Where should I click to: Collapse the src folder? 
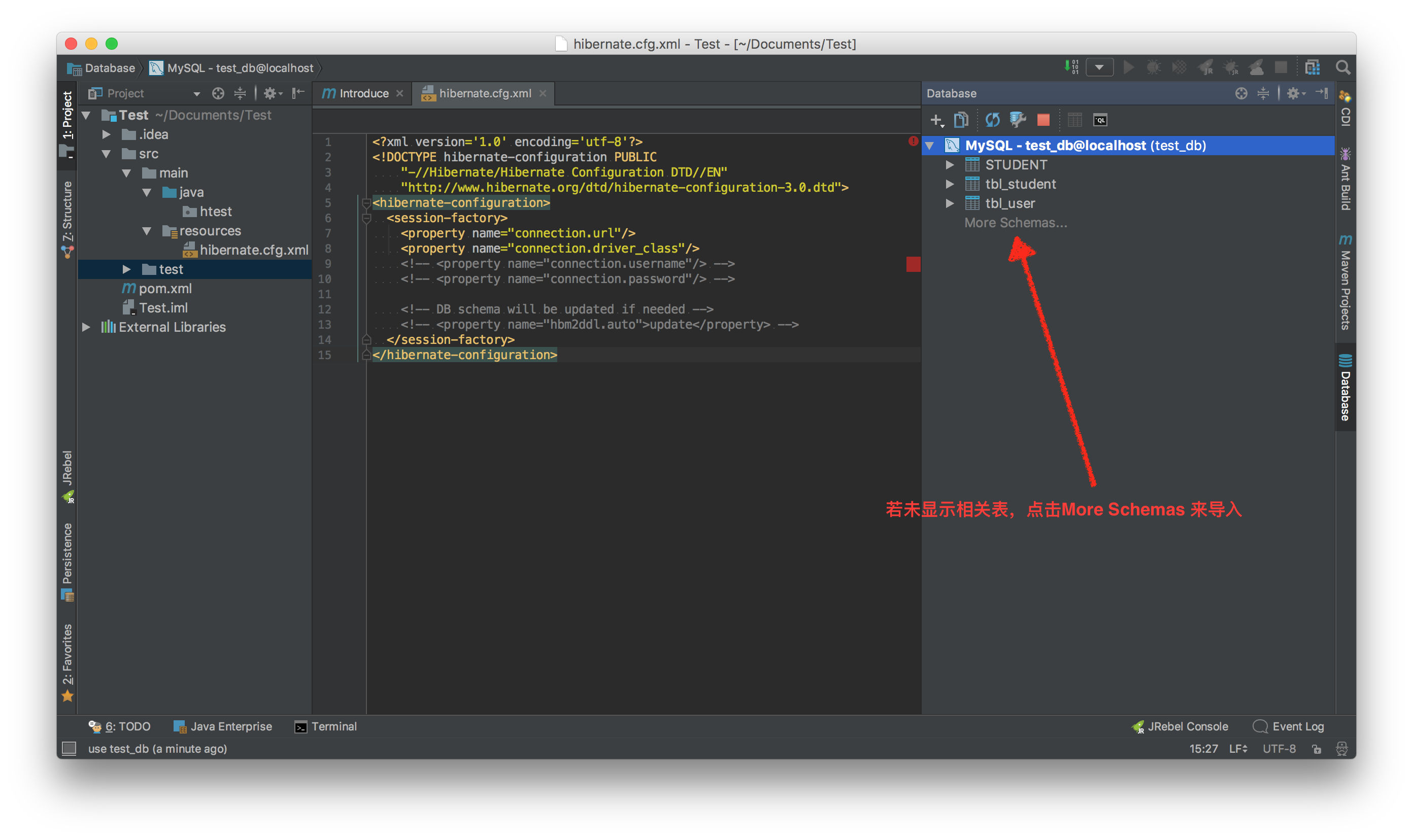pos(107,154)
